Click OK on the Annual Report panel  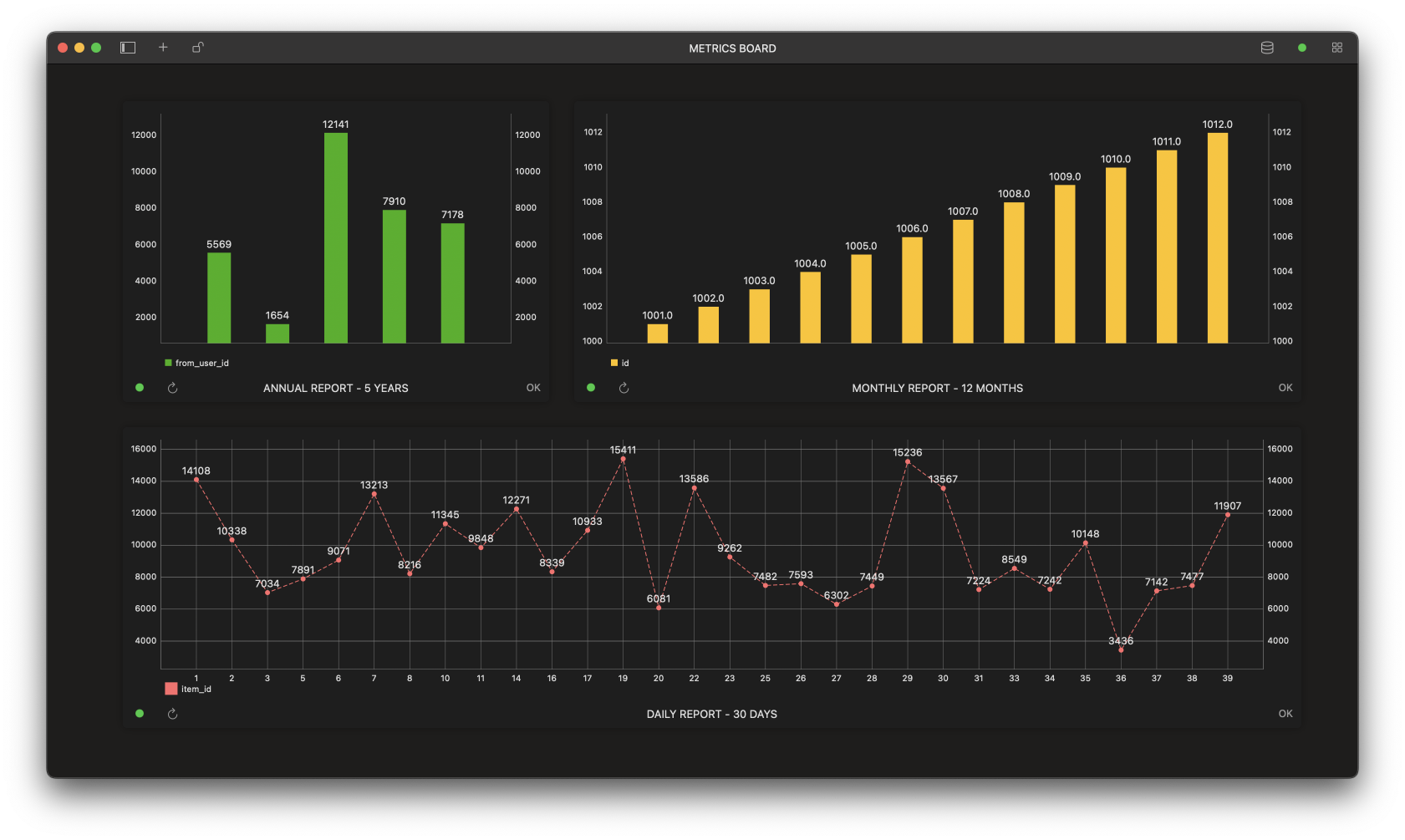[x=533, y=387]
